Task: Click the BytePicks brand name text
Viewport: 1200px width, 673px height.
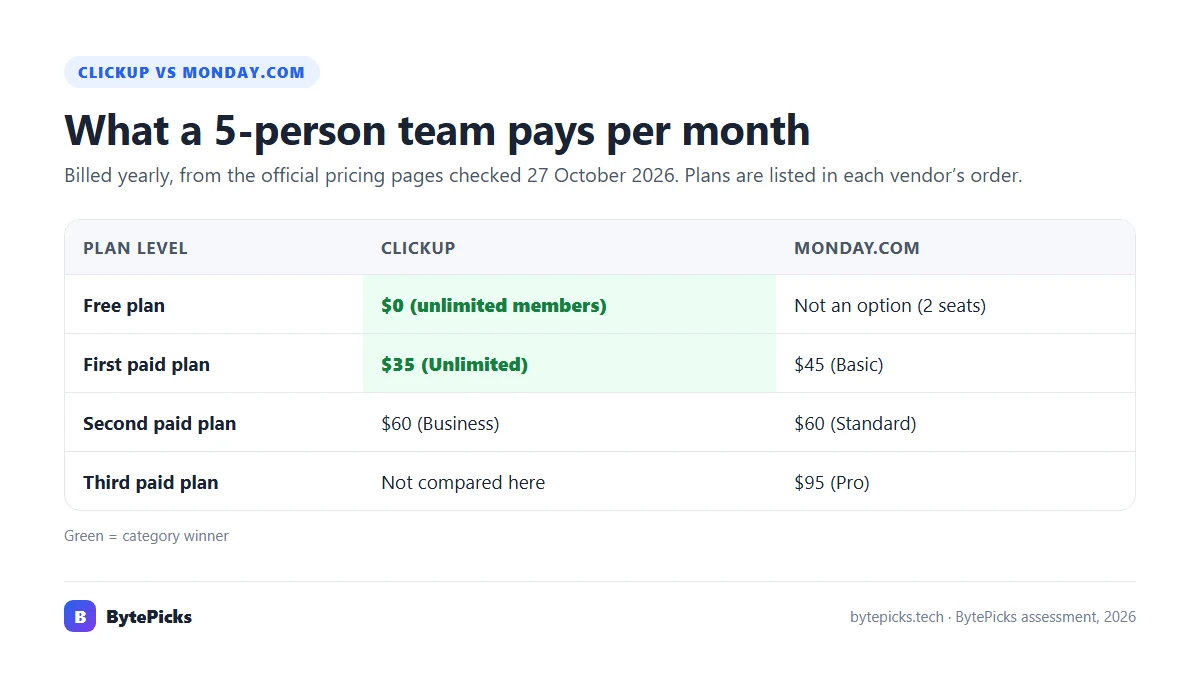Action: tap(149, 617)
